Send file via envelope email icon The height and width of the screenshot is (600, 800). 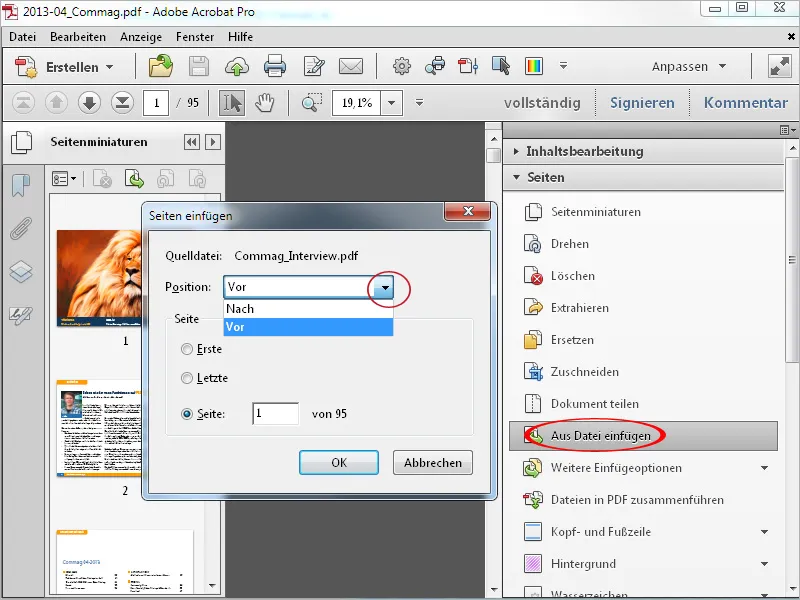[x=351, y=66]
